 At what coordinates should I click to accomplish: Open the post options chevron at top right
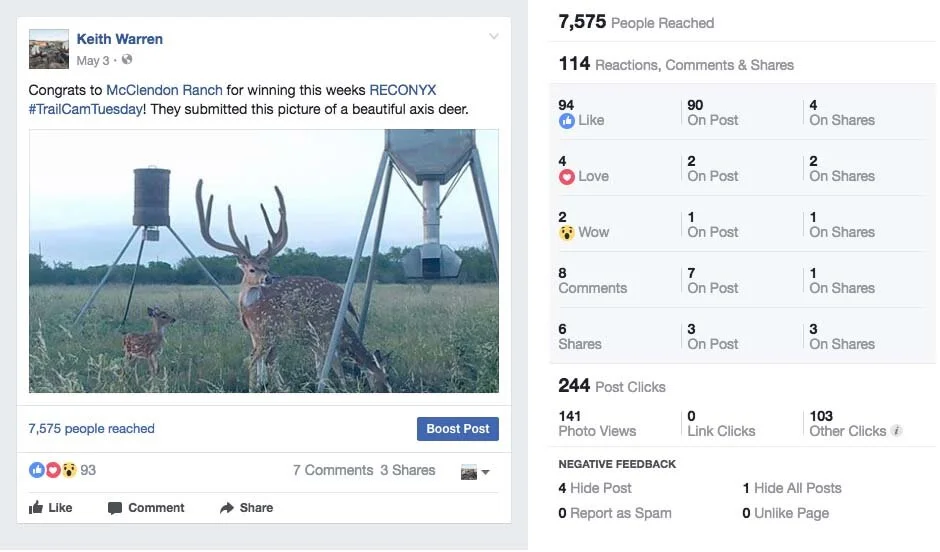(x=493, y=37)
